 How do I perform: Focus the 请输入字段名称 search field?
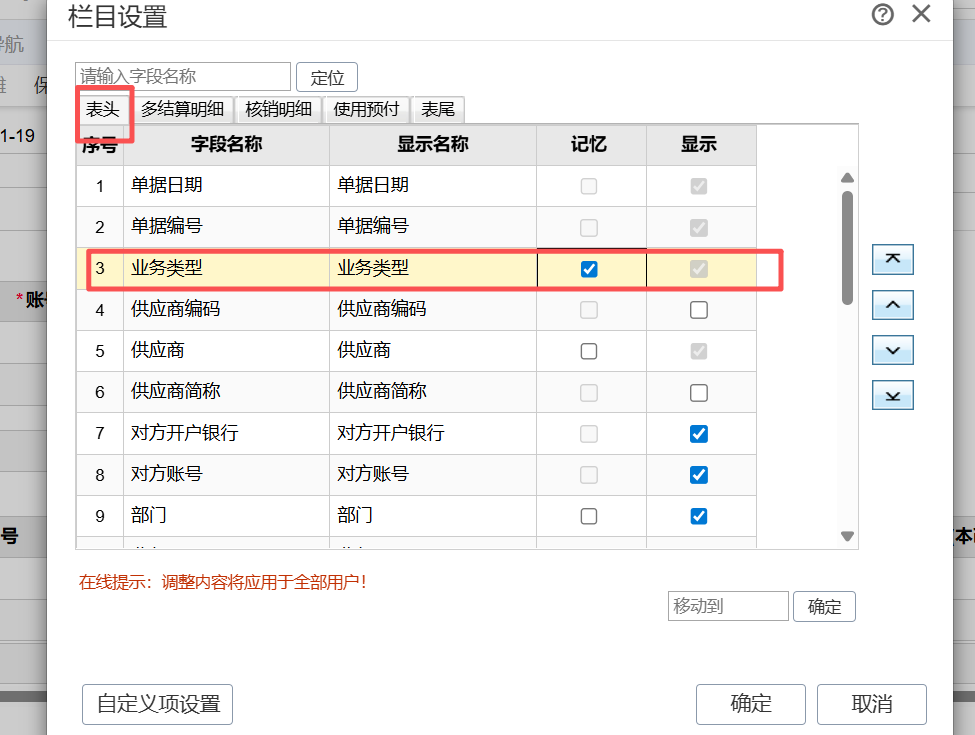pos(183,76)
